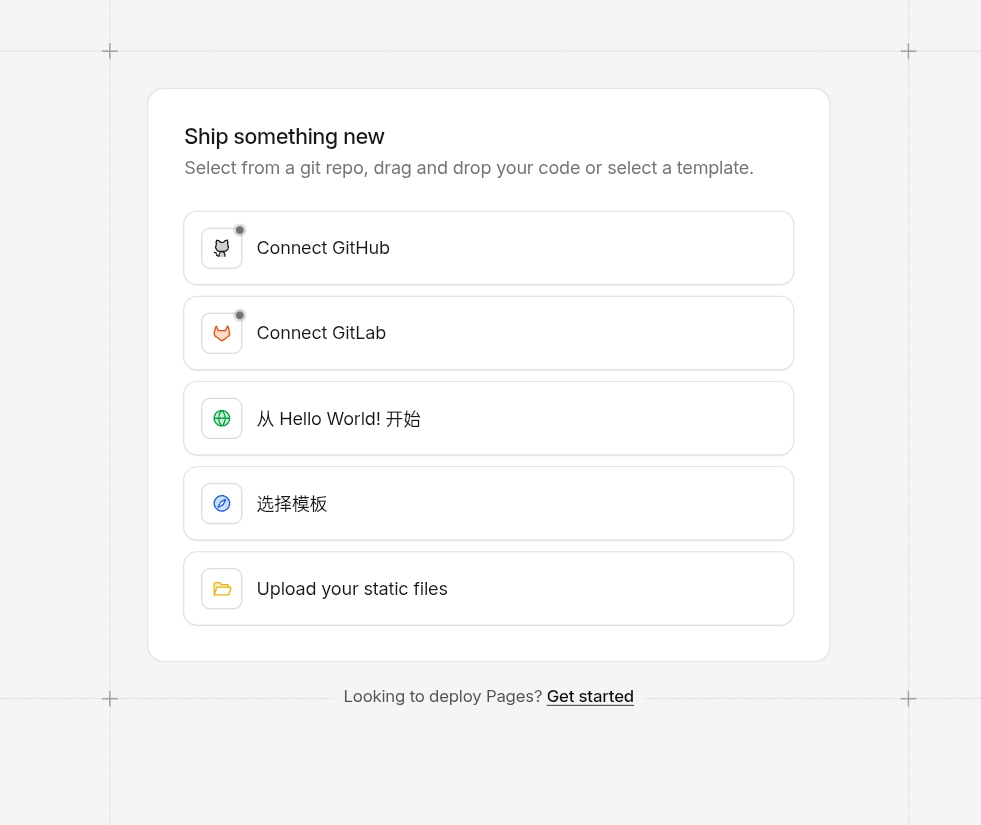This screenshot has height=825, width=981.
Task: Click the yellow open folder icon
Action: (222, 589)
